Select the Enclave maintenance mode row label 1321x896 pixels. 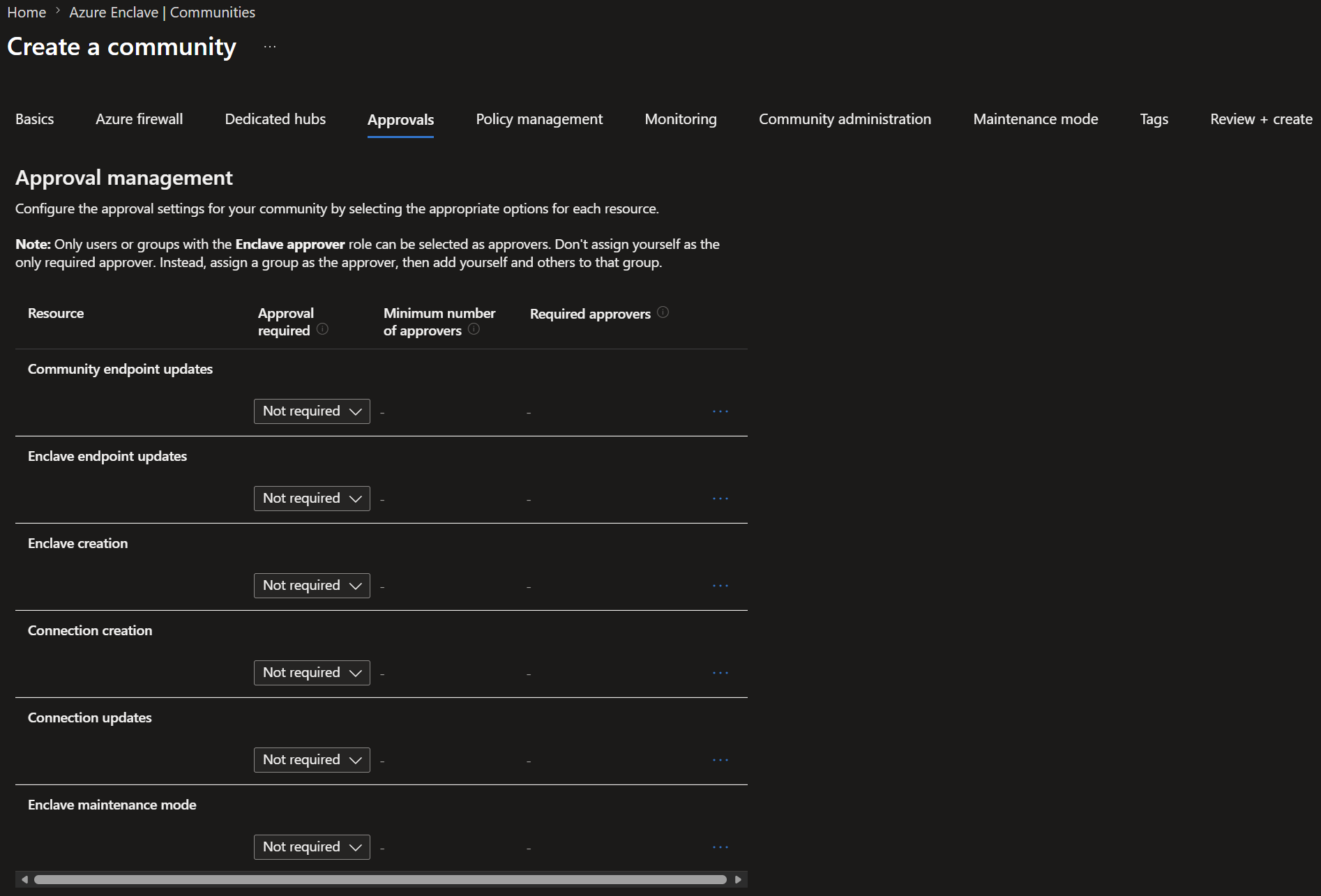coord(112,805)
